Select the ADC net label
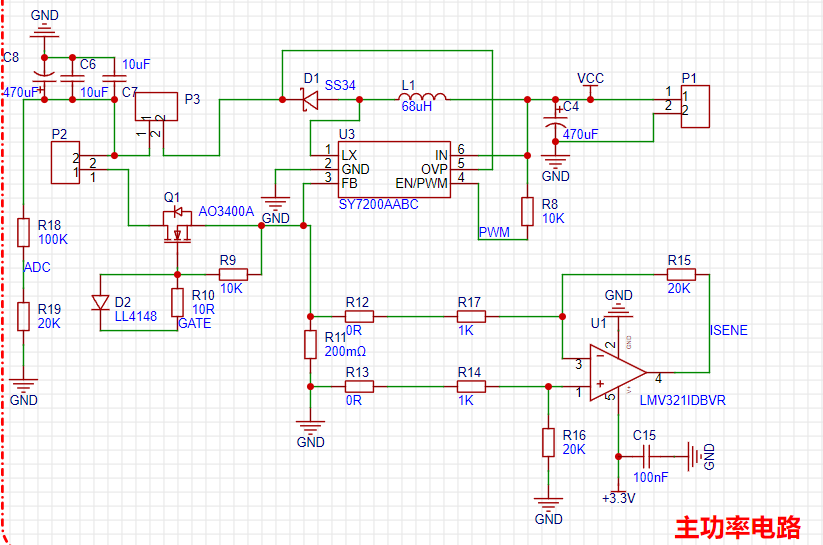Image resolution: width=823 pixels, height=545 pixels. click(37, 267)
